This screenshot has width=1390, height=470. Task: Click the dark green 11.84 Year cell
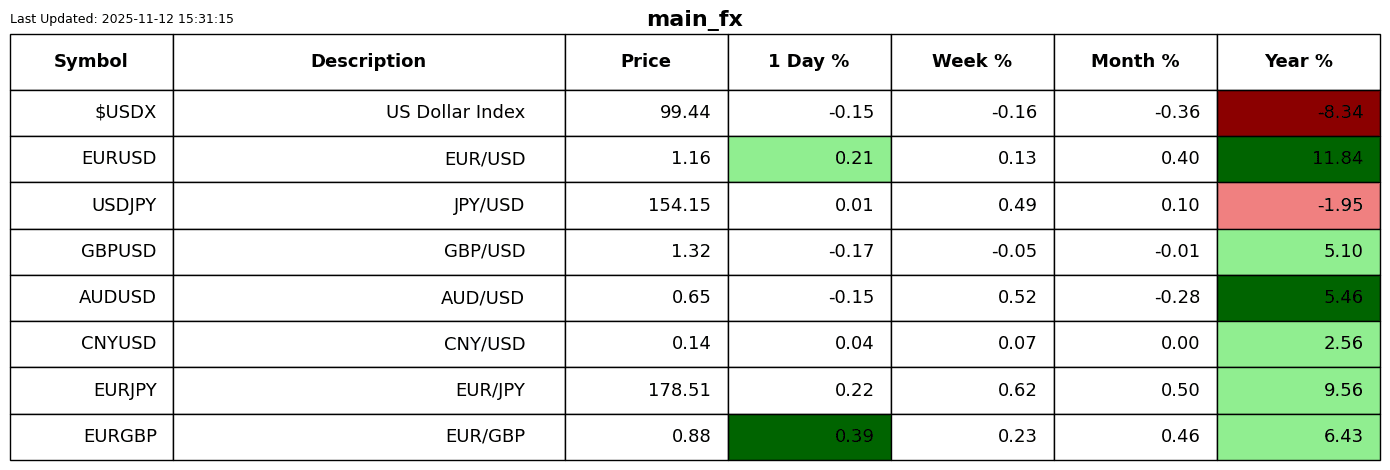pyautogui.click(x=1298, y=159)
